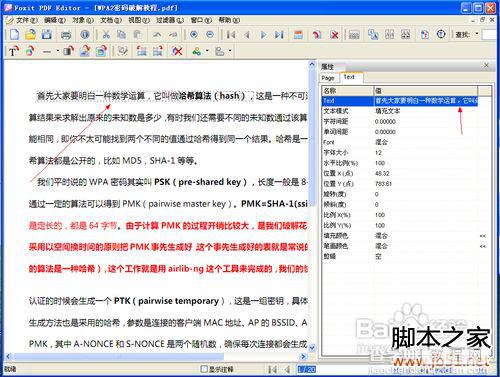This screenshot has height=377, width=500.
Task: Open the 编辑 menu
Action: coord(55,20)
